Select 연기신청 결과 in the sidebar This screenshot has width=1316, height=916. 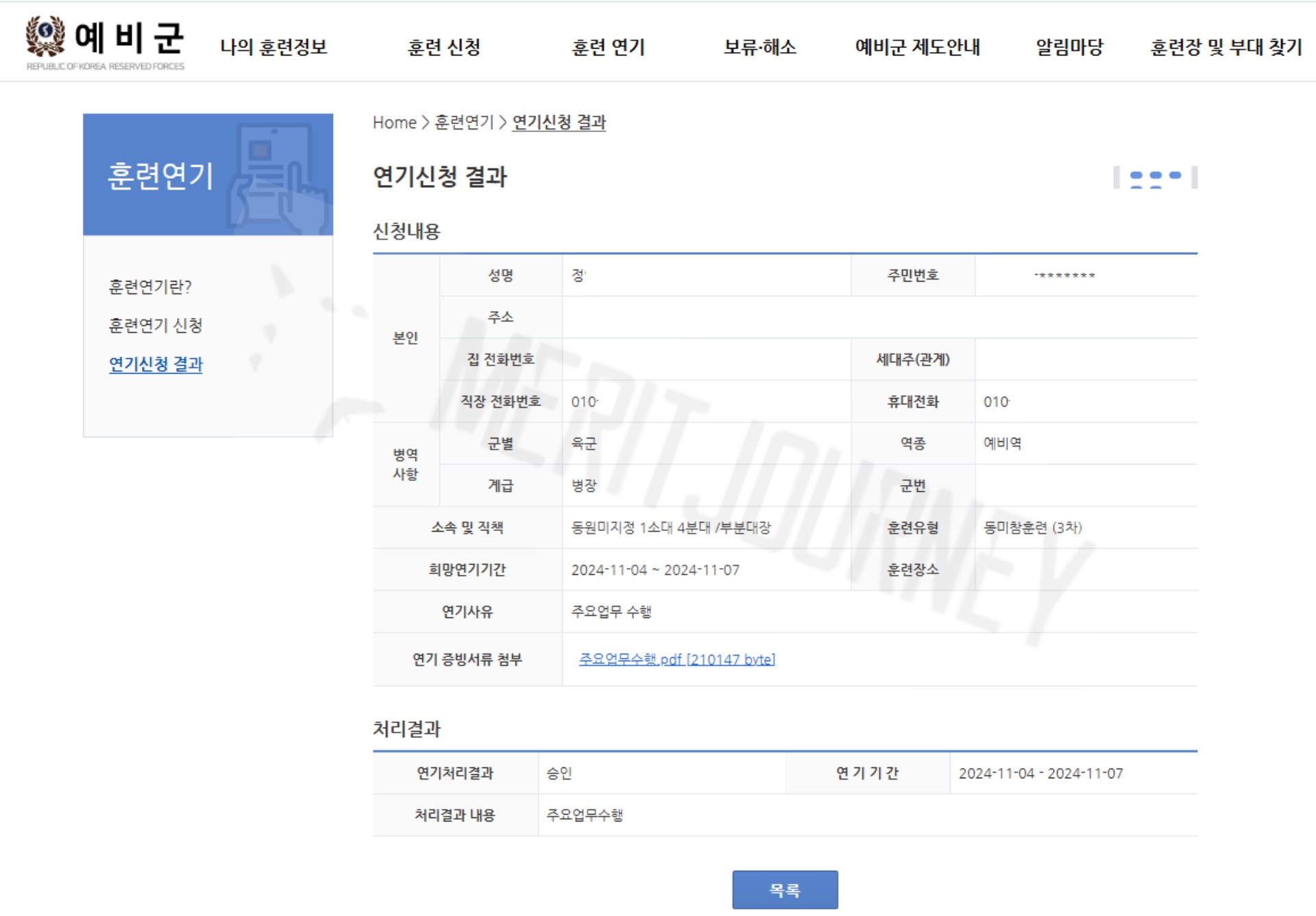coord(156,364)
